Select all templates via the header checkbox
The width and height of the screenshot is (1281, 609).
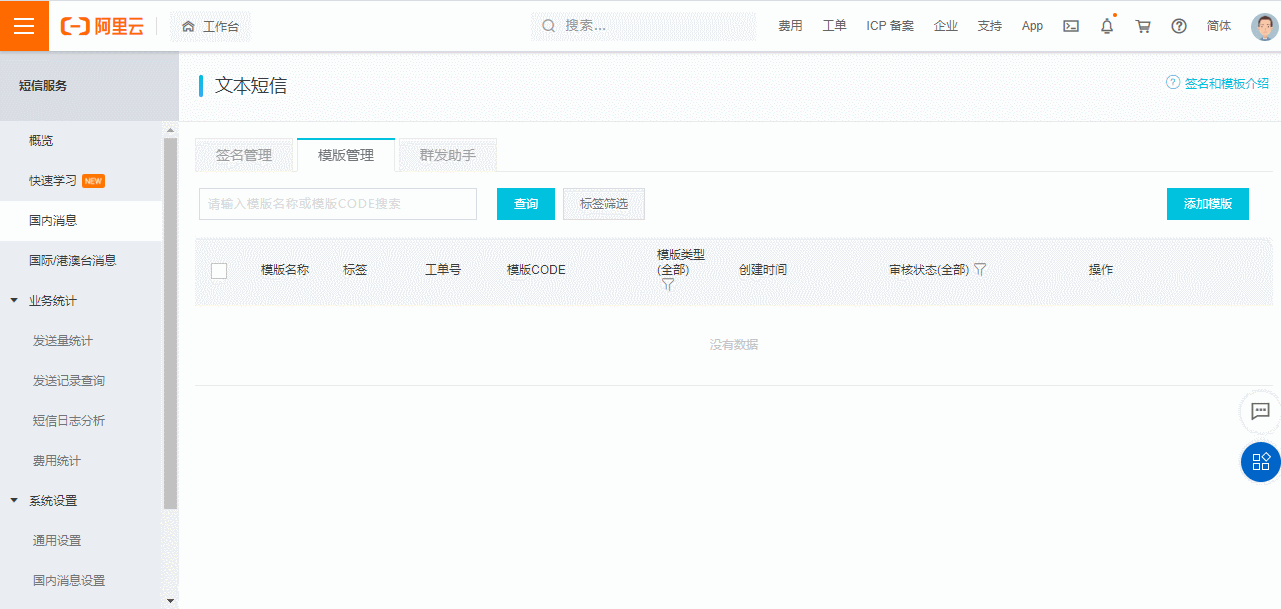click(x=219, y=270)
